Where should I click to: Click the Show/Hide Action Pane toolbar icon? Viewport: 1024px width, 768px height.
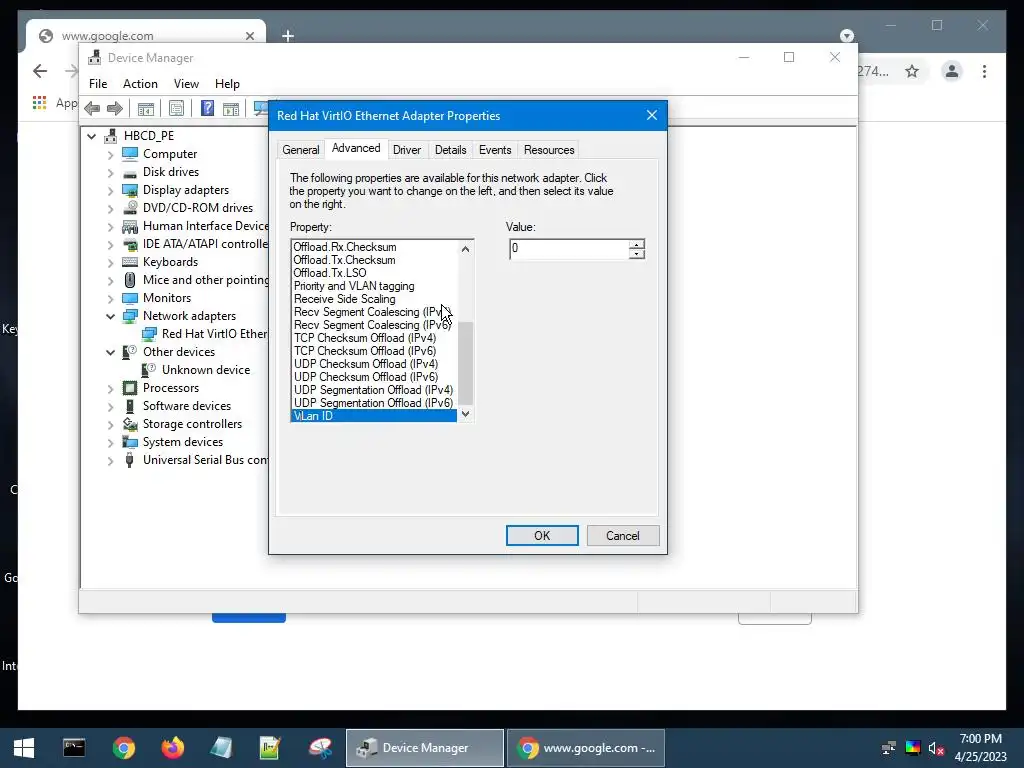pos(231,108)
